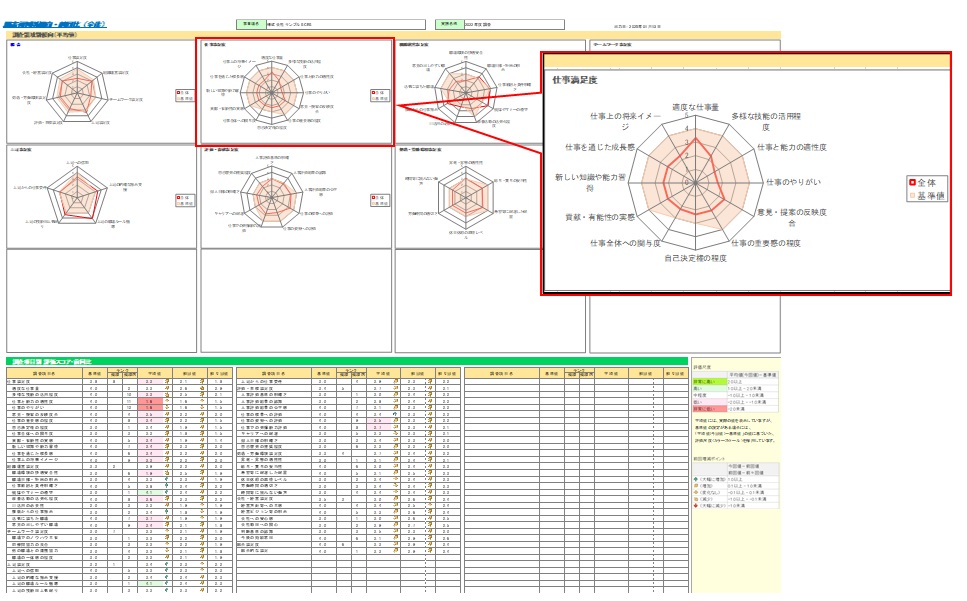This screenshot has height=601, width=967.
Task: Click the 適度な仕事量 axis label in enlarged chart
Action: (x=695, y=107)
